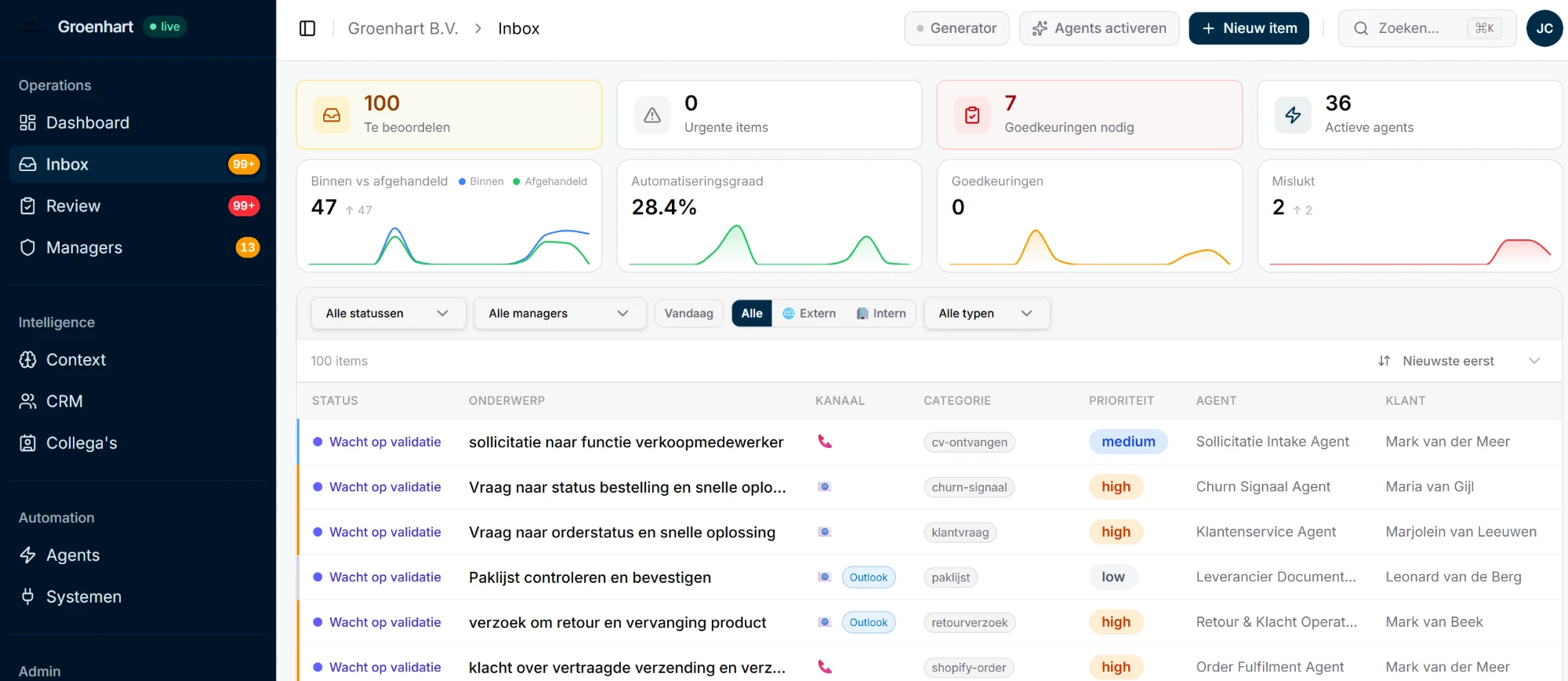Open the Nieuwste eerst sort dropdown
The image size is (1568, 681).
pos(1459,361)
